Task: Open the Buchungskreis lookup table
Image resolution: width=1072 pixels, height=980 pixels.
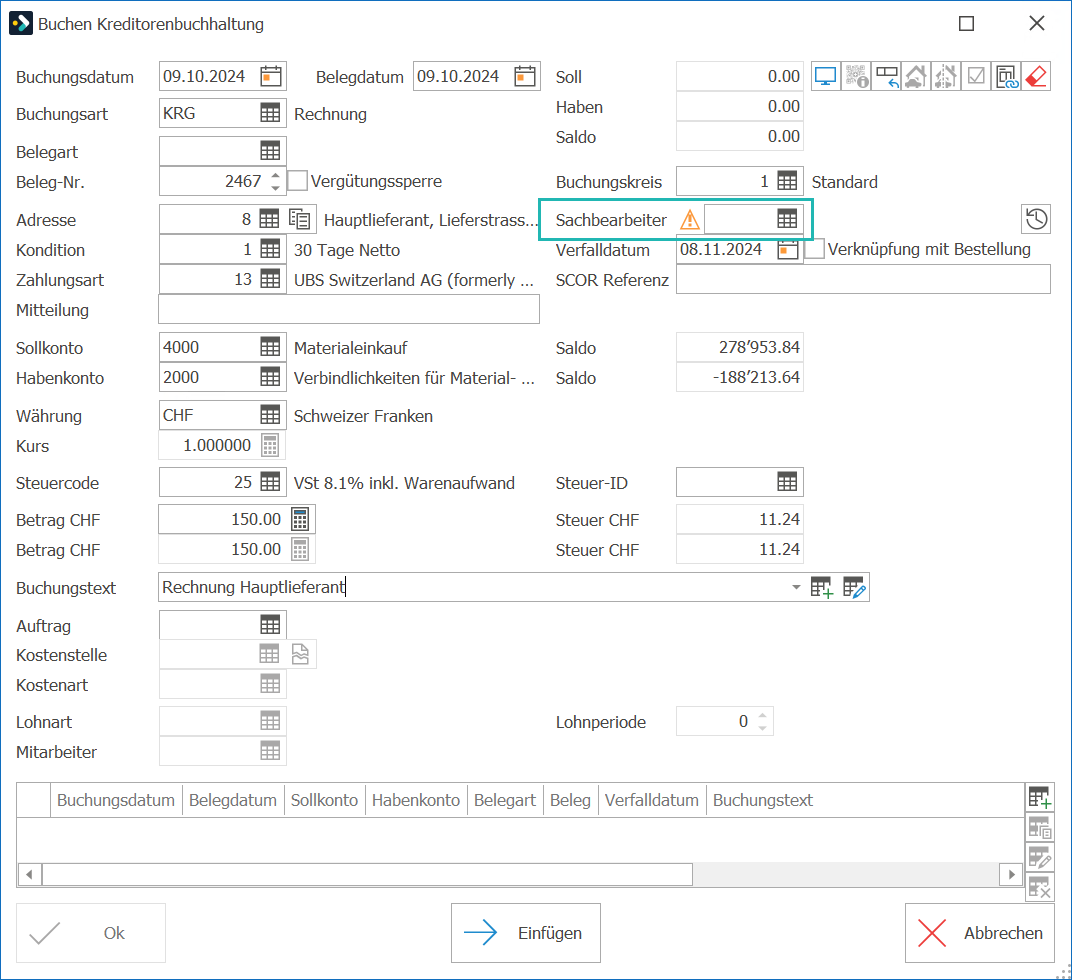Action: 787,181
